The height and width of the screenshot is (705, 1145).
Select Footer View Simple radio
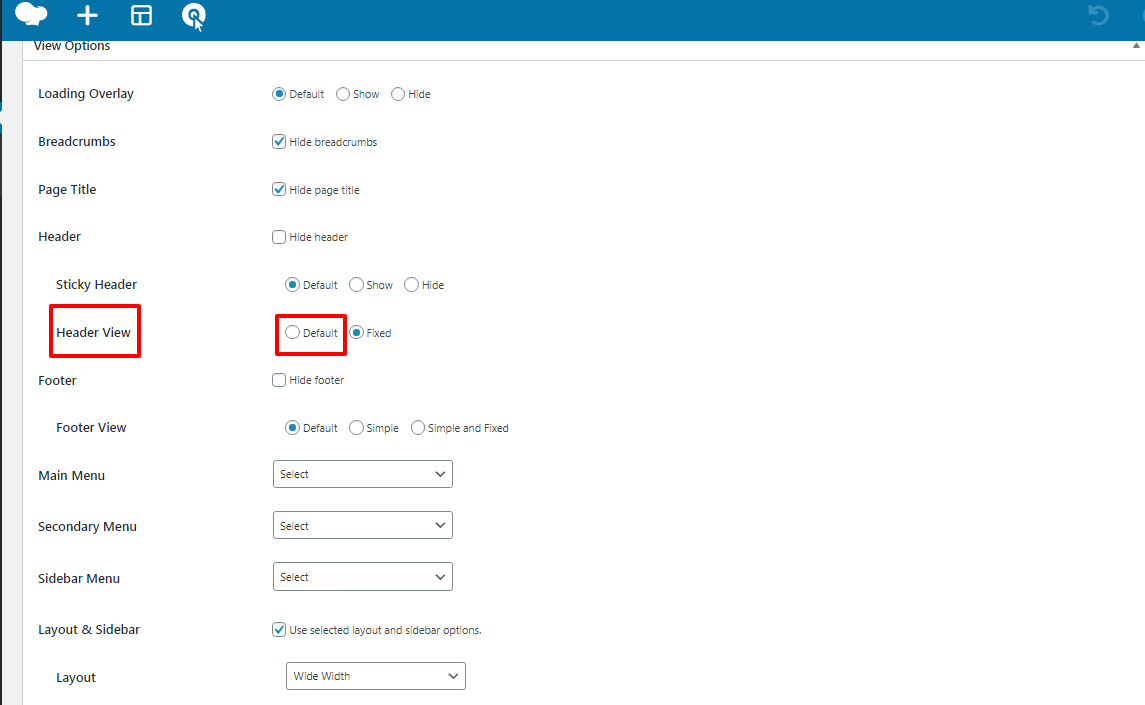(356, 428)
